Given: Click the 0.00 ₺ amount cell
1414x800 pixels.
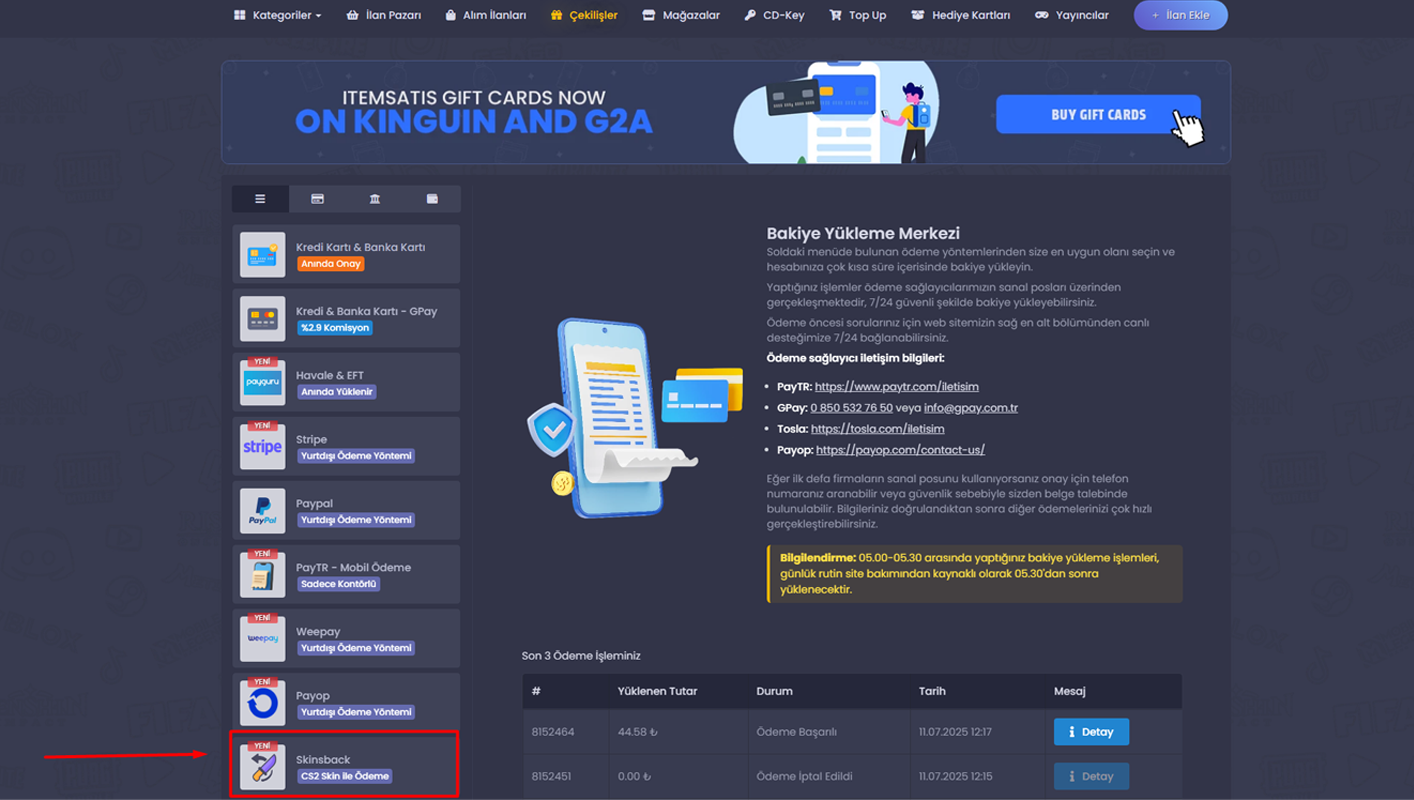Looking at the screenshot, I should 635,776.
